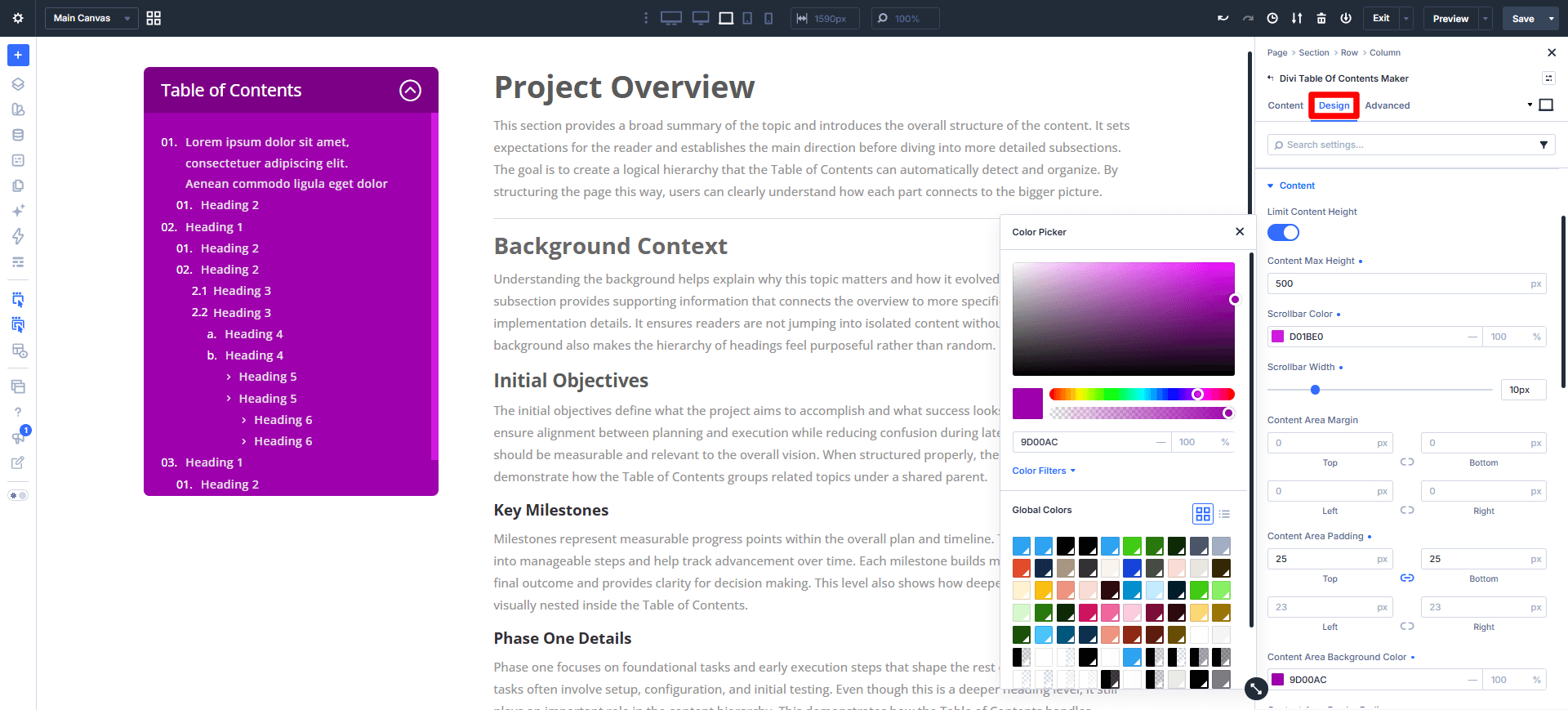Viewport: 1568px width, 710px height.
Task: Click the blue plus add-module icon
Action: (18, 55)
